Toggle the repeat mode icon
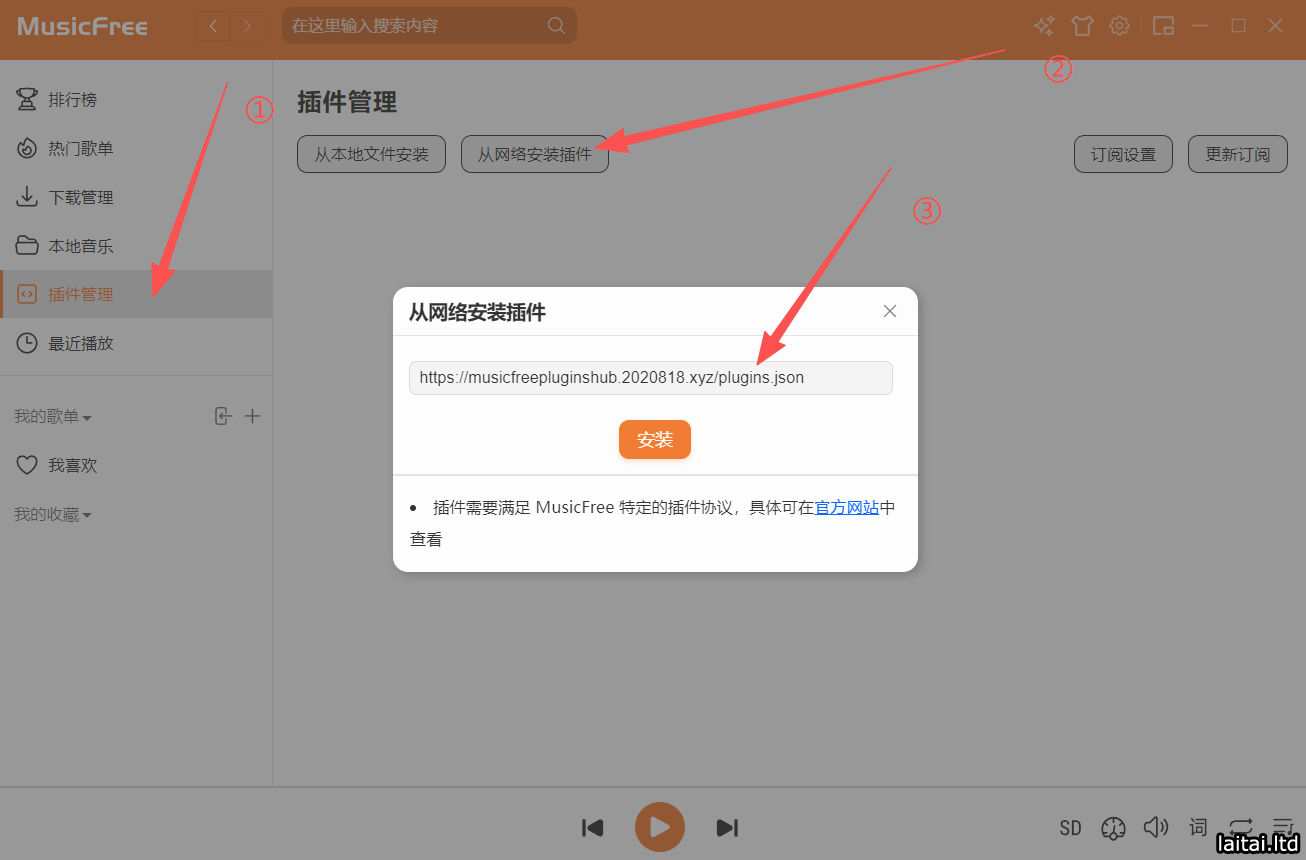This screenshot has height=860, width=1306. click(1241, 827)
